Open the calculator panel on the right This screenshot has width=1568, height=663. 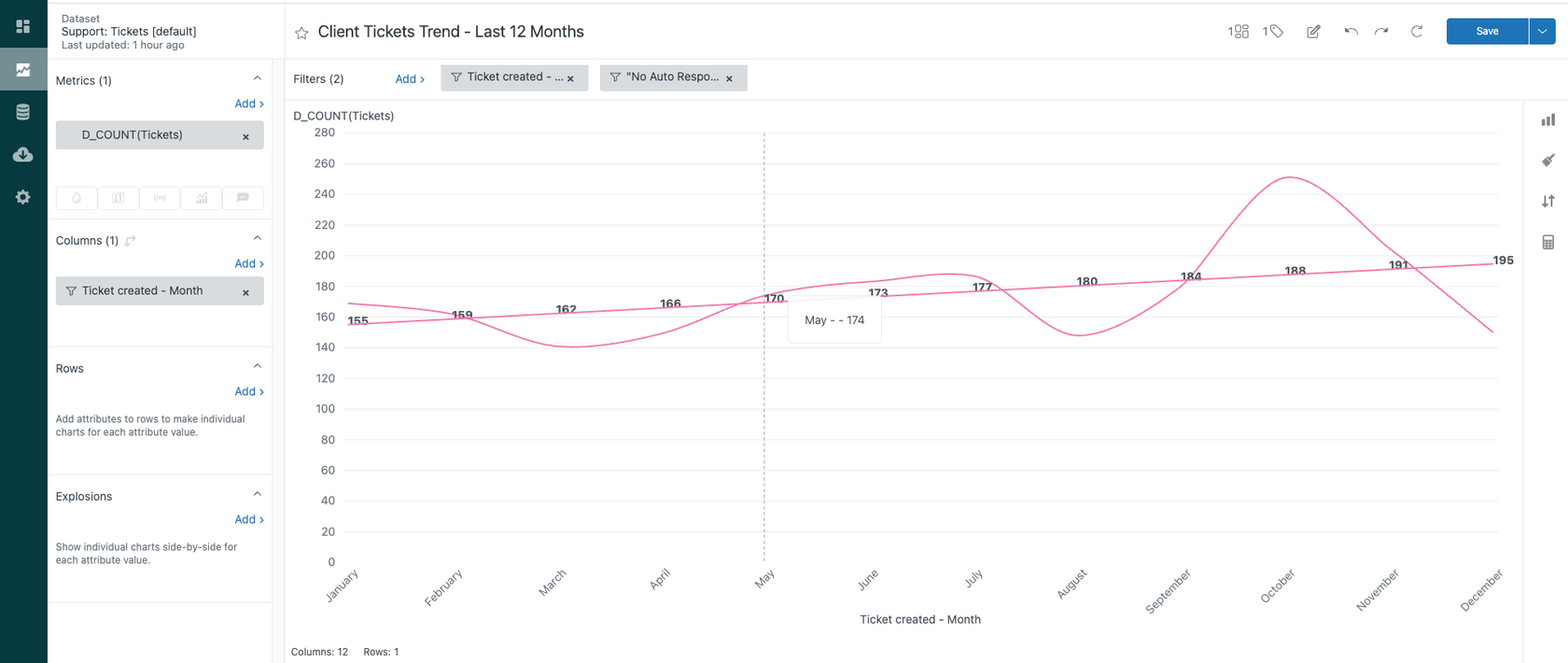coord(1547,242)
